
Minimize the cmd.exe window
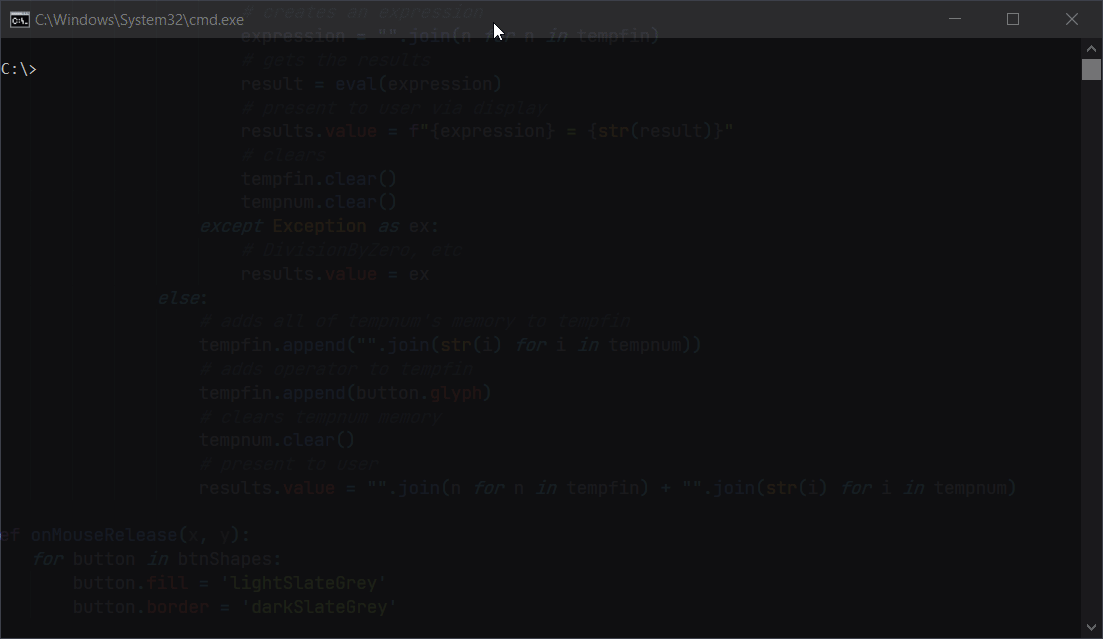955,19
